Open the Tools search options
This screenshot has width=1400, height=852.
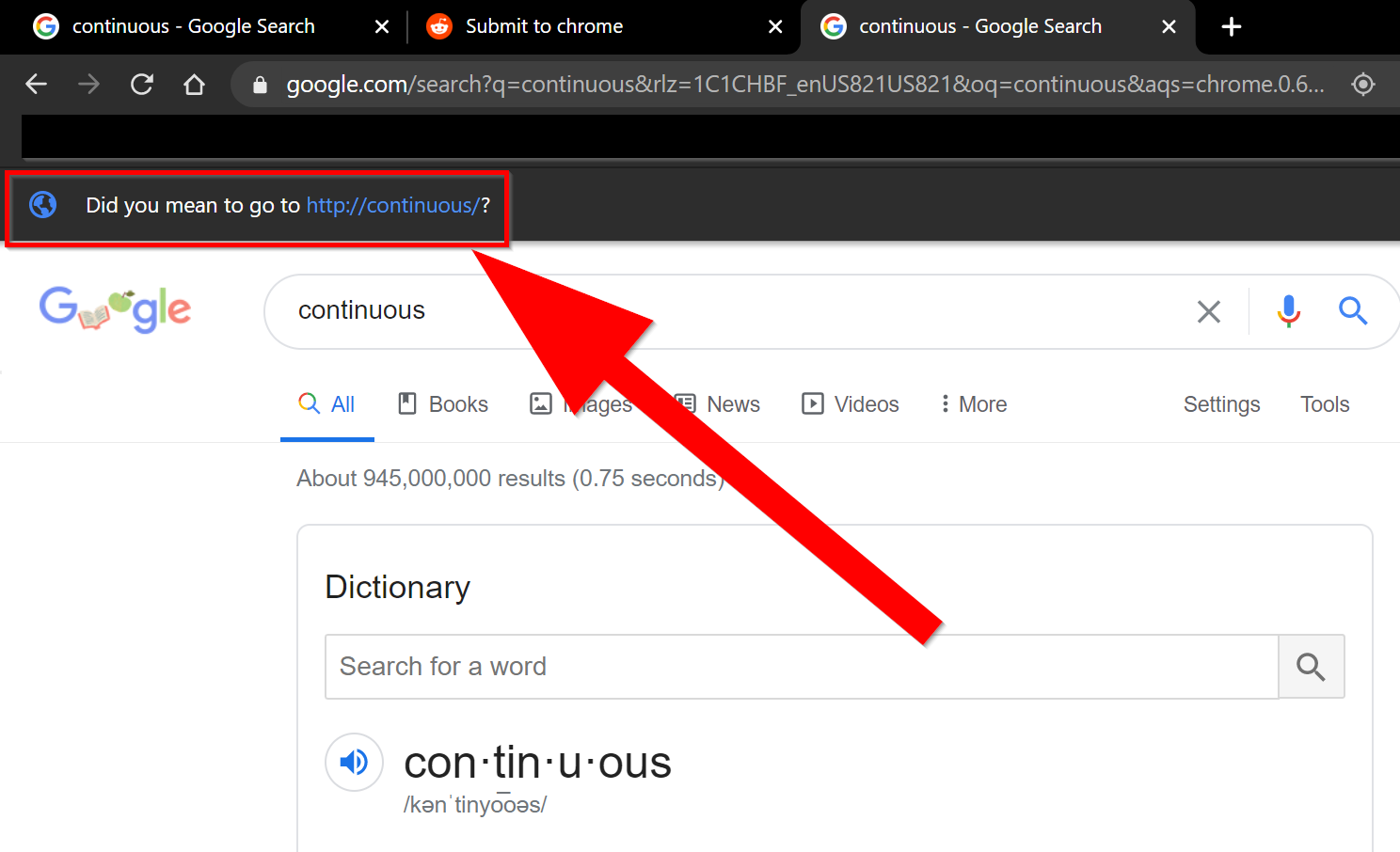pos(1325,404)
